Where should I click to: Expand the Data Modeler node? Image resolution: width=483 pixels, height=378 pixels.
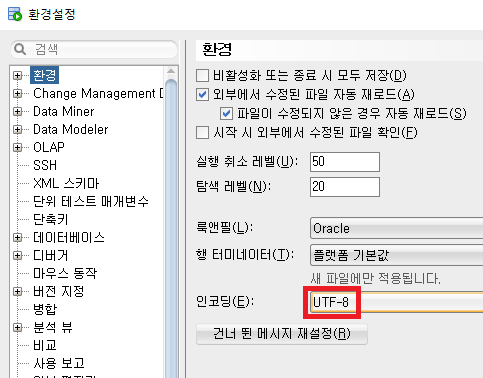click(x=18, y=130)
